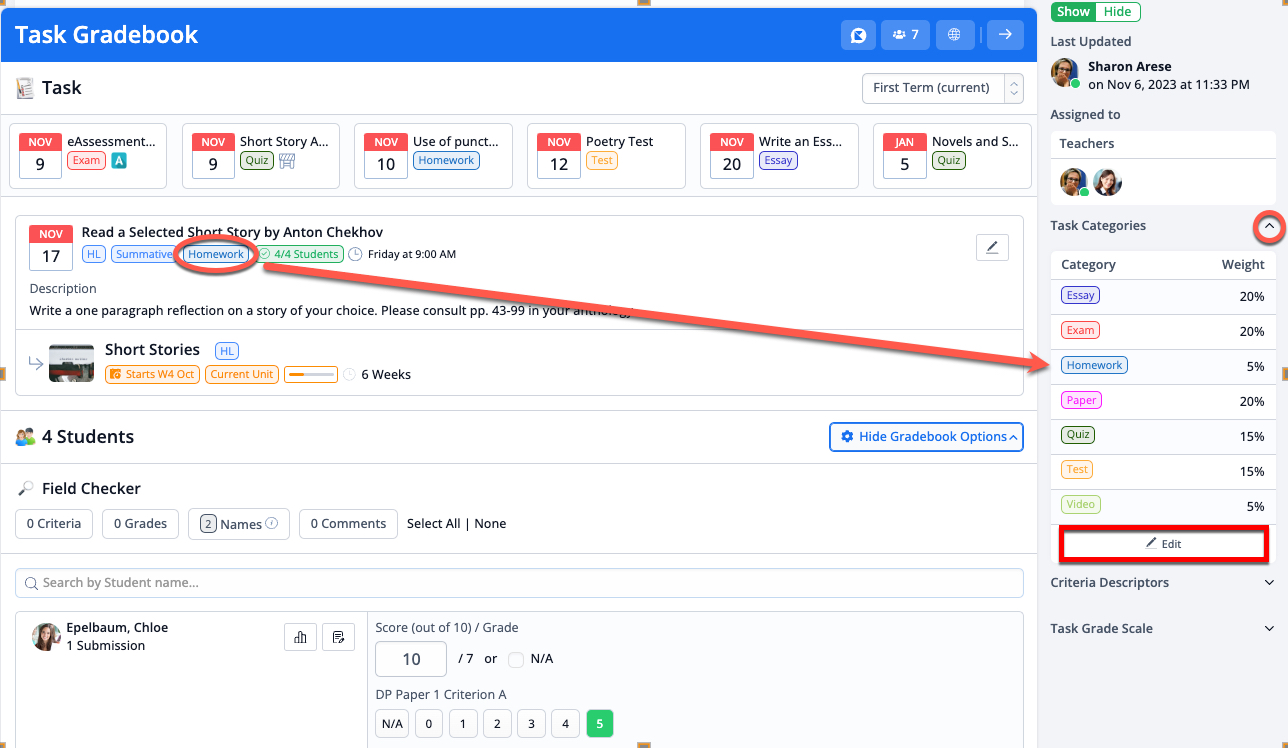
Task: Open Chloe Epelbaum's bar chart icon
Action: click(x=300, y=637)
